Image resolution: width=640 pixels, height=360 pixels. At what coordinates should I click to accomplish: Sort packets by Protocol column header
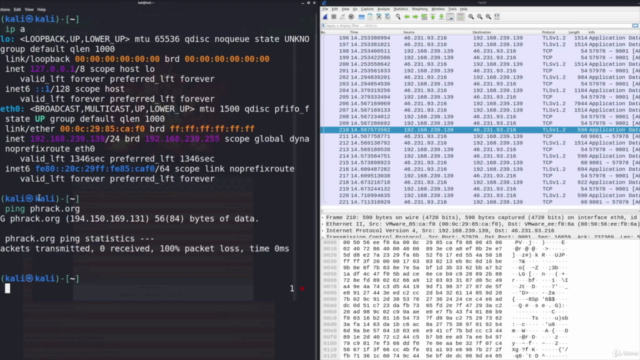(554, 32)
